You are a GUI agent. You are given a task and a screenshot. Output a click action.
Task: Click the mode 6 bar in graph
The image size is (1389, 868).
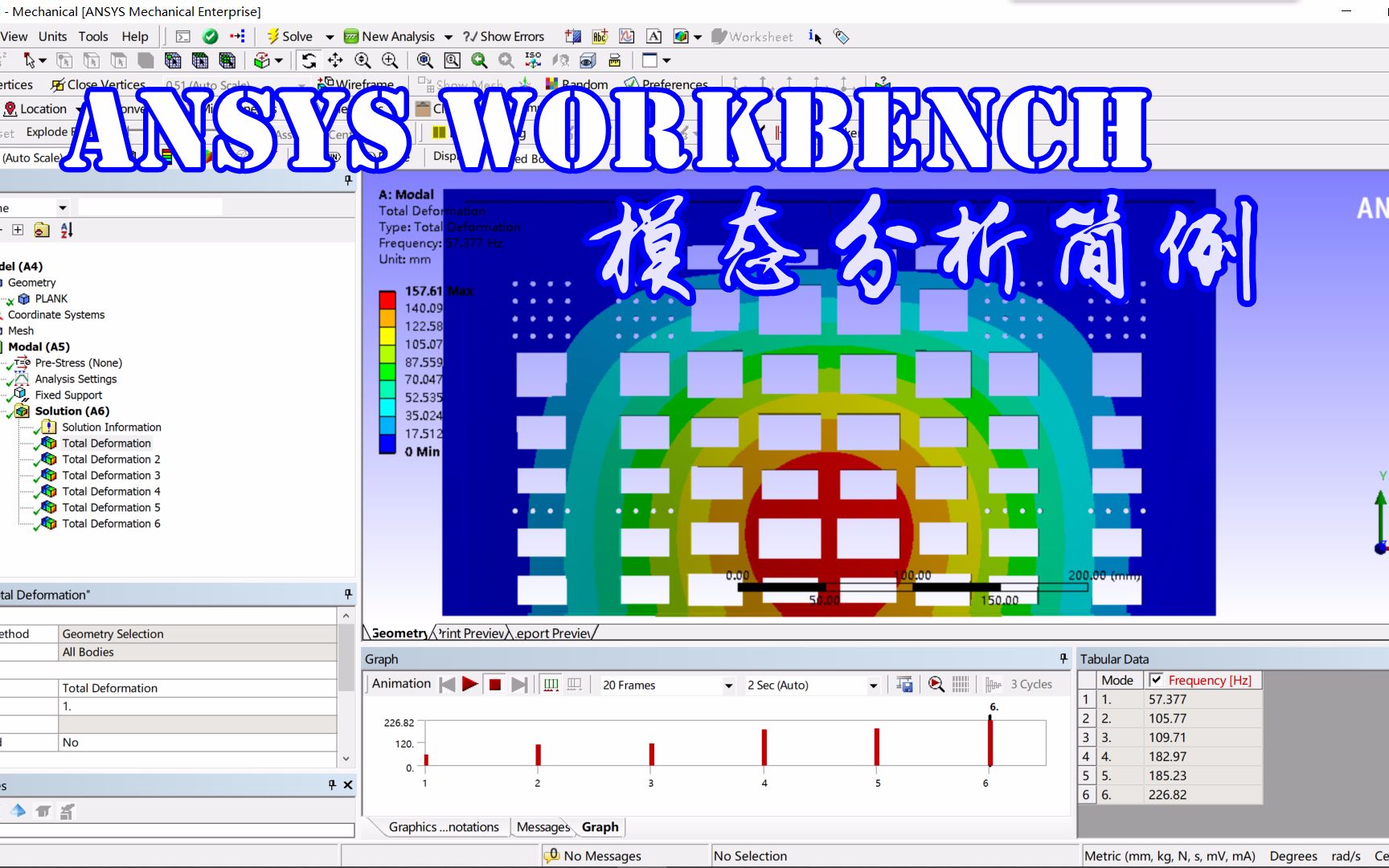click(990, 741)
